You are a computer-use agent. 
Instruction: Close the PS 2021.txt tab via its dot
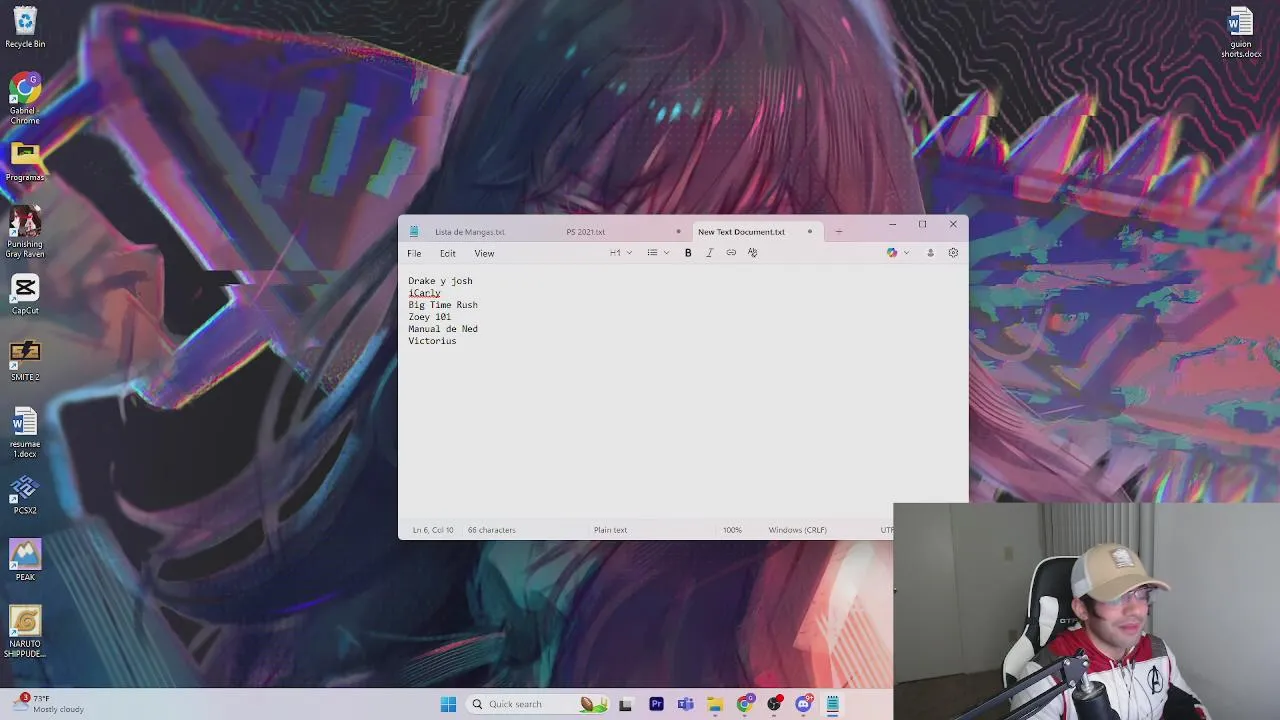tap(678, 232)
